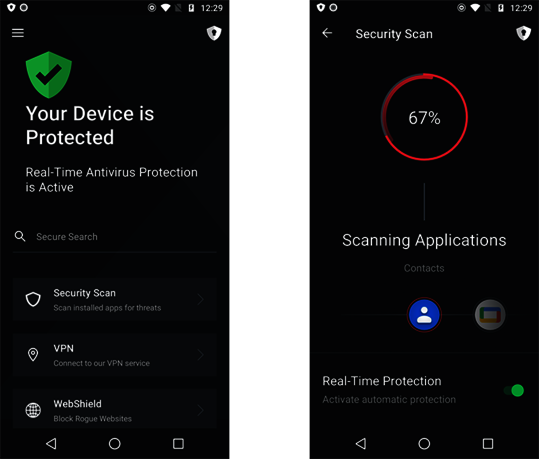Image resolution: width=539 pixels, height=459 pixels.
Task: Tap the 67% scan progress circle
Action: [x=424, y=117]
